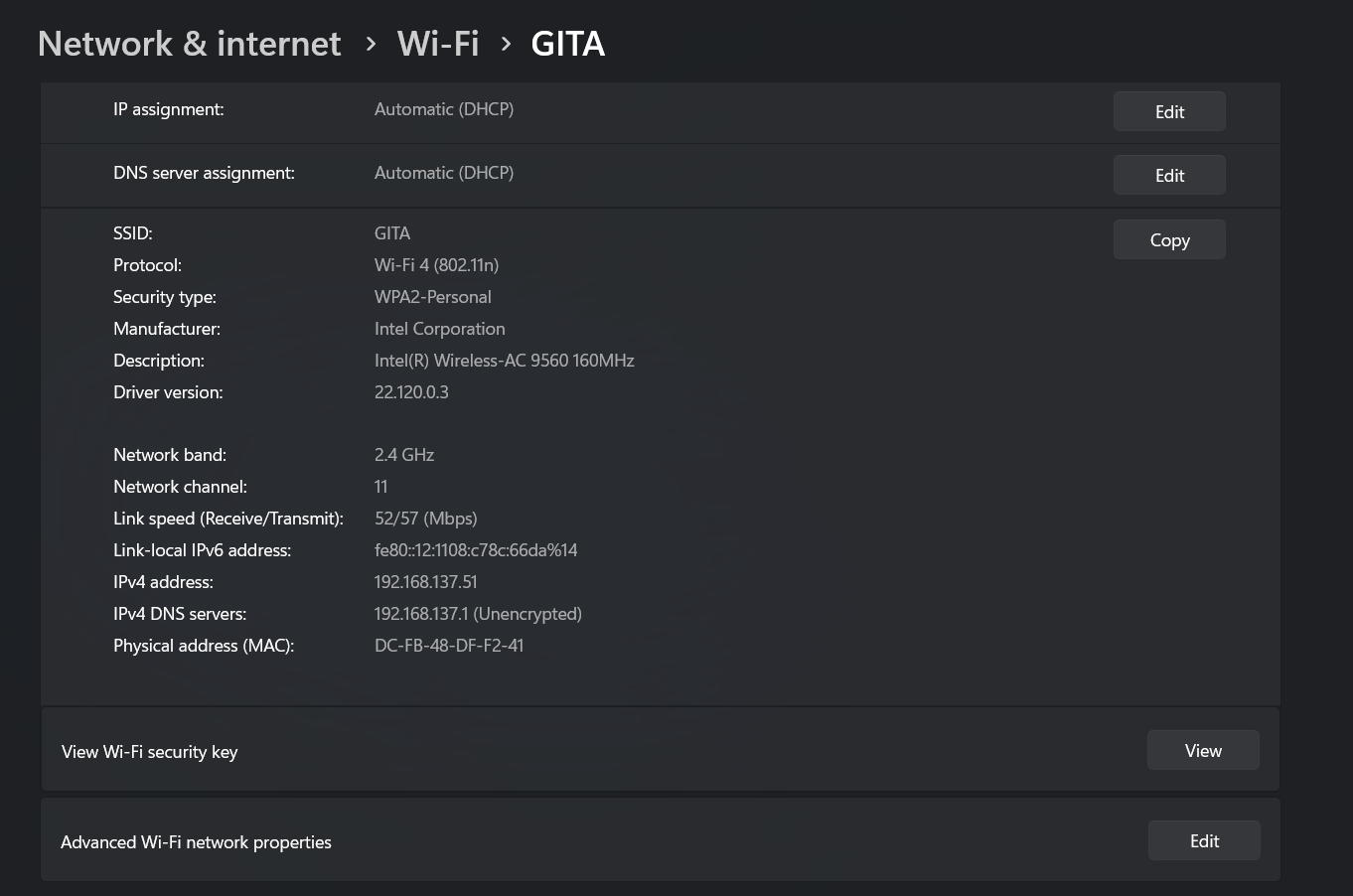Click the View Wi-Fi security key row
Image resolution: width=1353 pixels, height=896 pixels.
point(661,750)
